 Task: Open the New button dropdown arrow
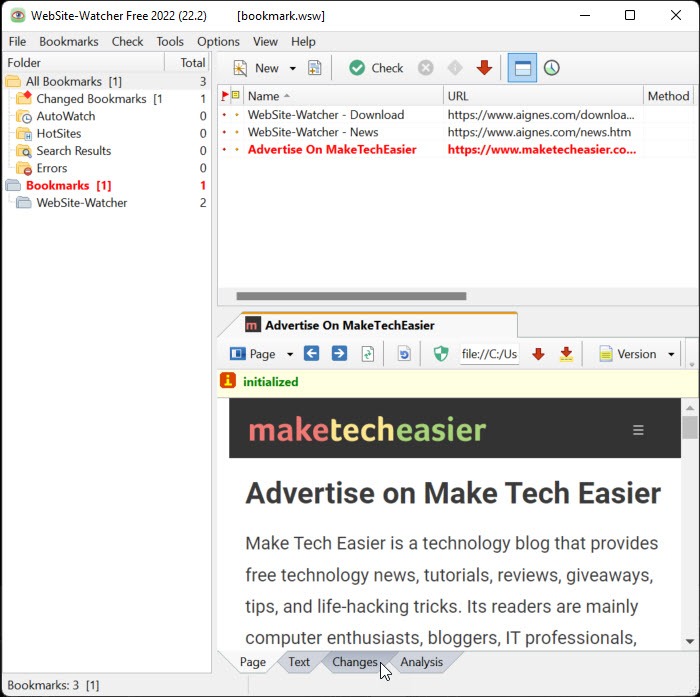point(292,68)
